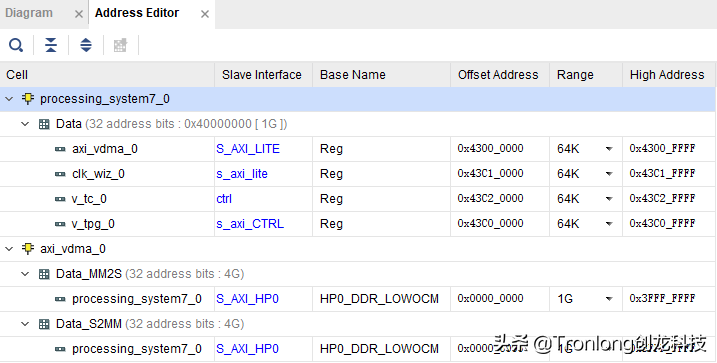
Task: Click S_AXI_HP0 in the Data_S2MM row
Action: [247, 349]
